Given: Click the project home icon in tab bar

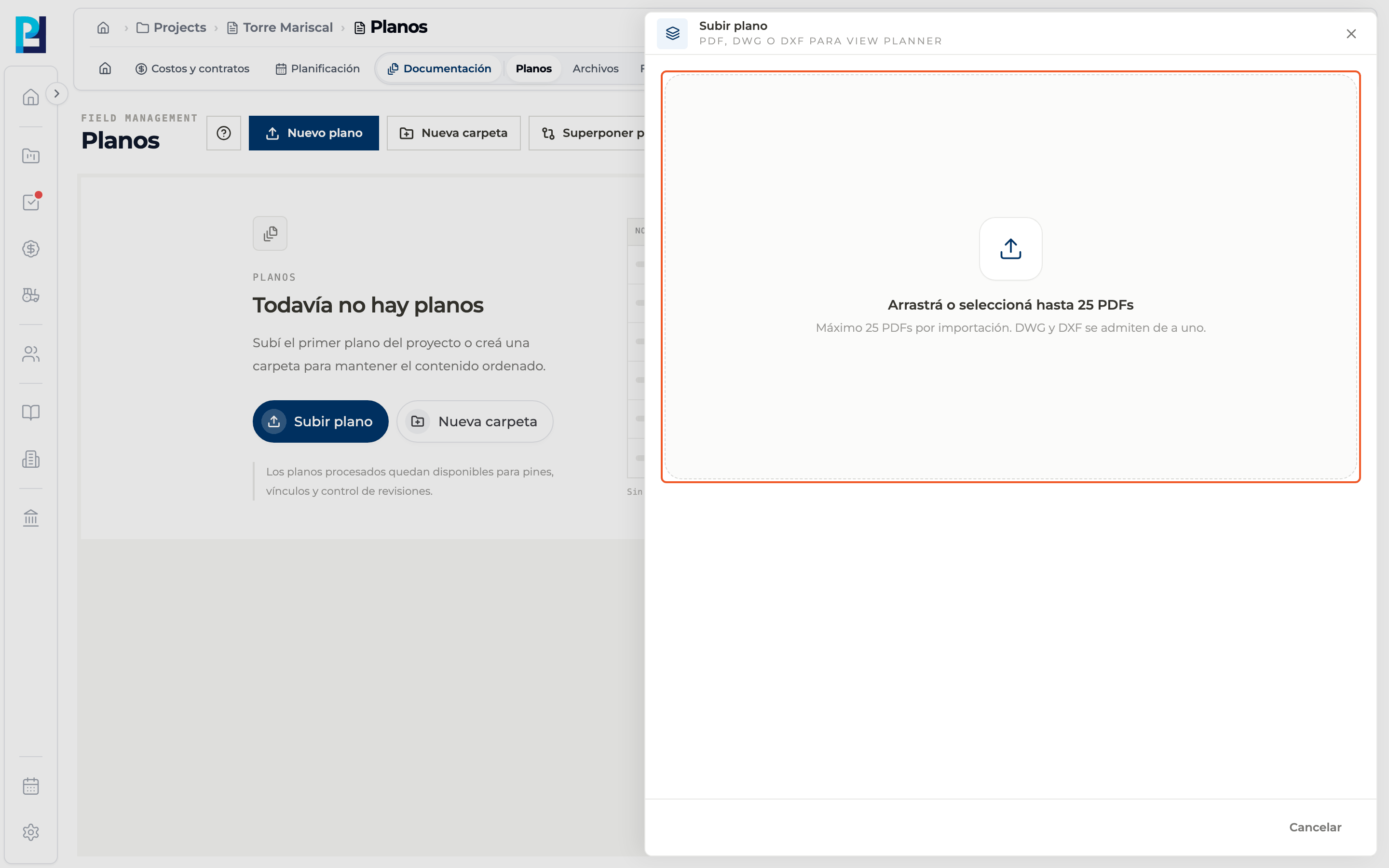Looking at the screenshot, I should tap(105, 68).
